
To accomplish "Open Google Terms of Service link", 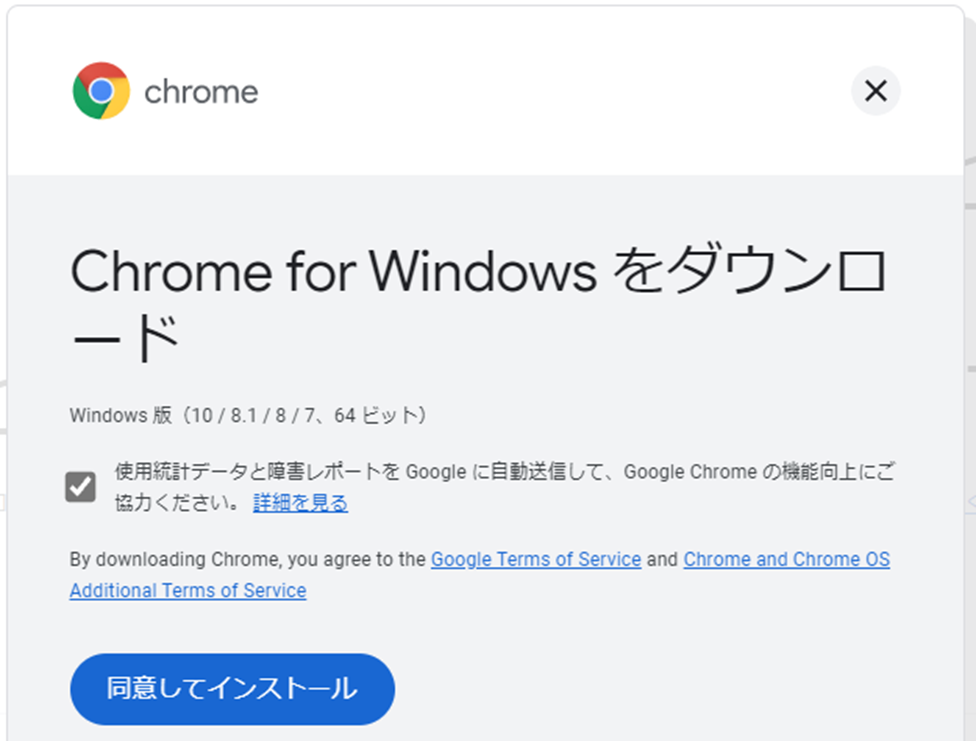I will [535, 559].
